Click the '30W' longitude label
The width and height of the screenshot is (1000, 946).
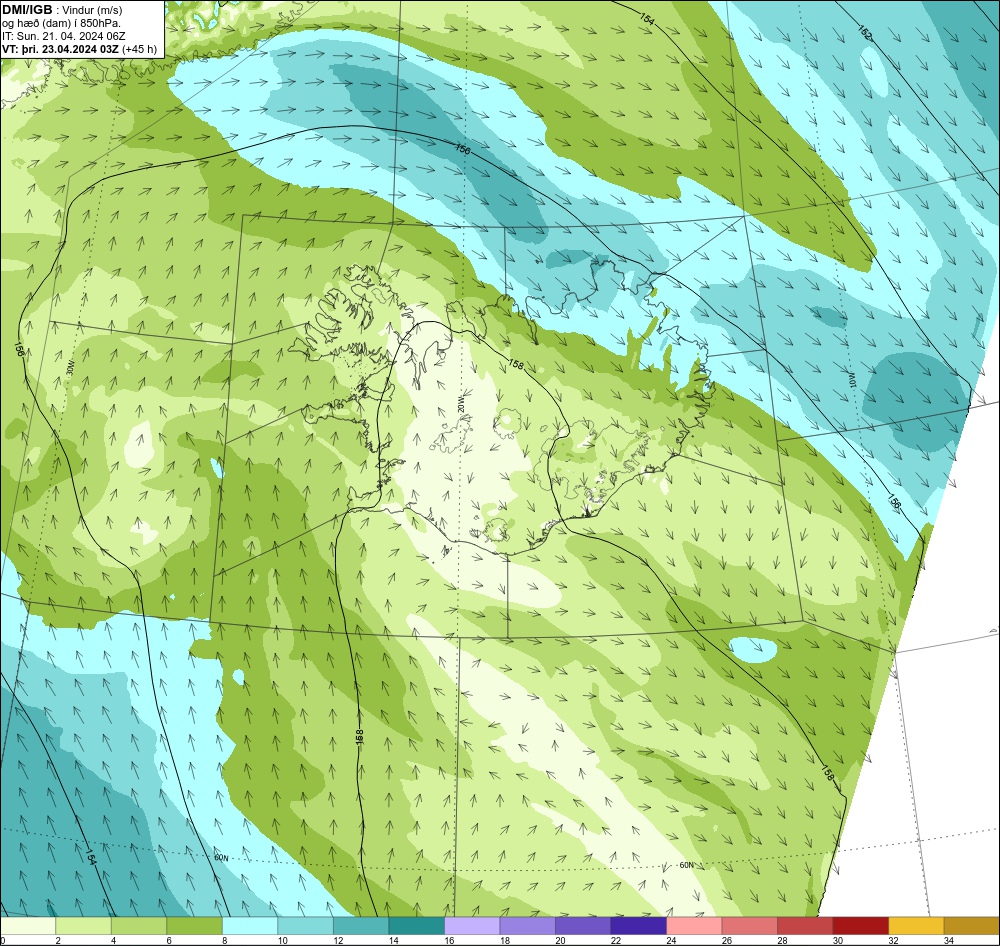[x=70, y=368]
